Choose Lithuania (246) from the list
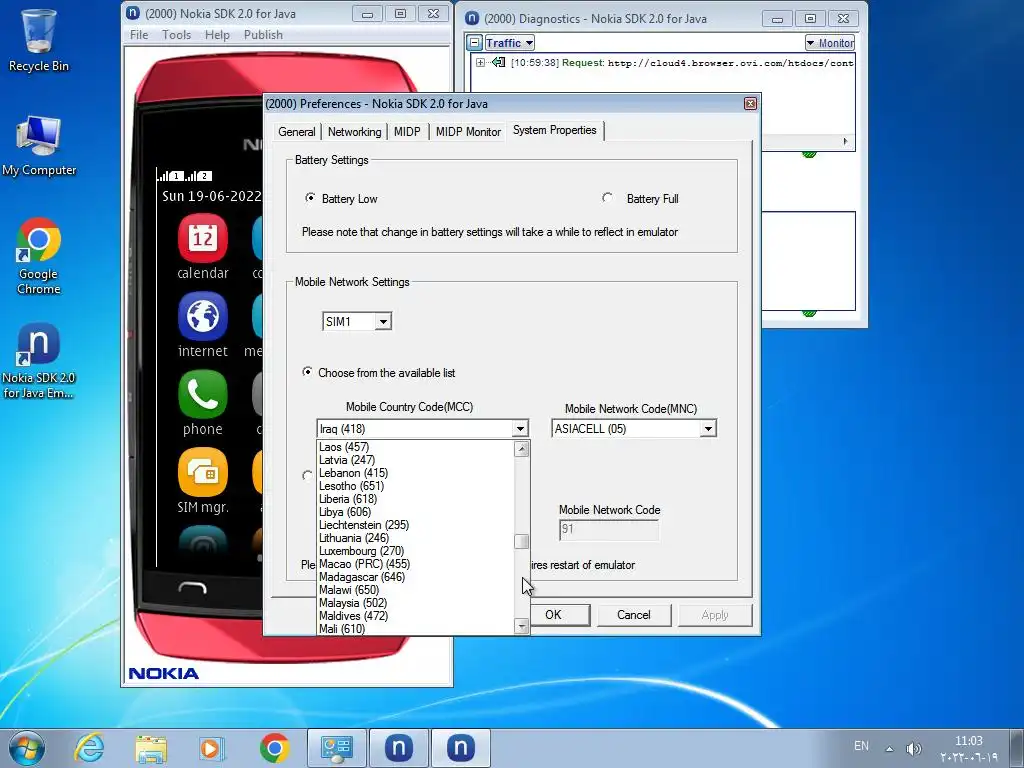1024x768 pixels. click(x=416, y=538)
